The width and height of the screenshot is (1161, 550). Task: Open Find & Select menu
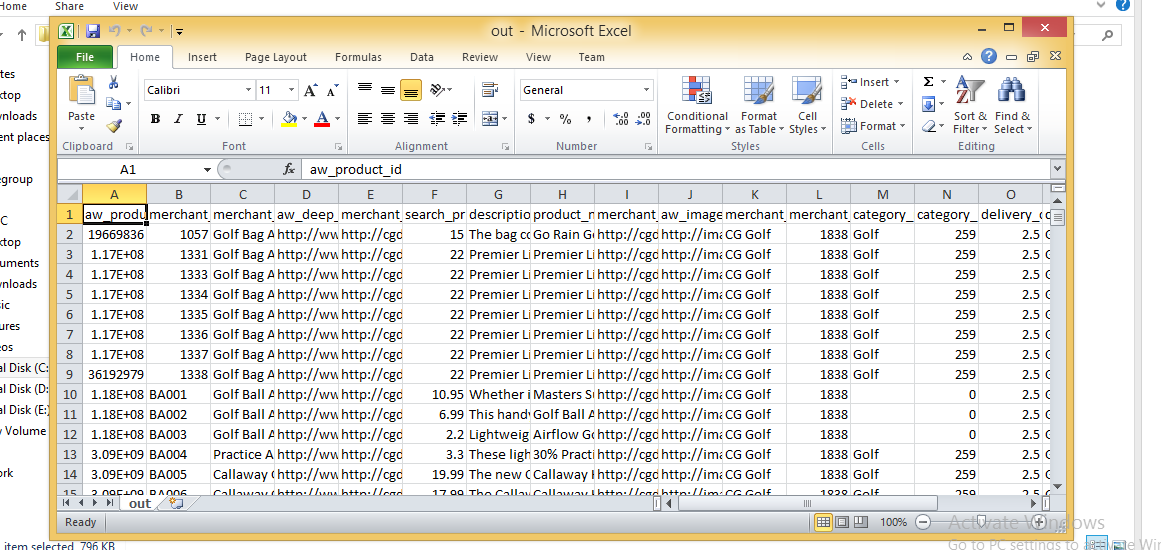[1012, 105]
